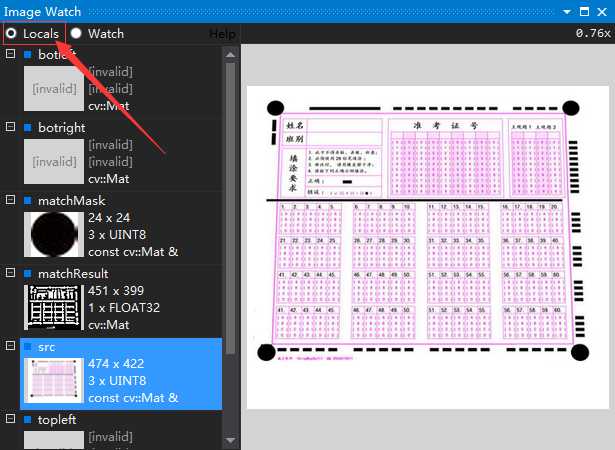
Task: Click the blue square icon beside src
Action: click(x=27, y=346)
